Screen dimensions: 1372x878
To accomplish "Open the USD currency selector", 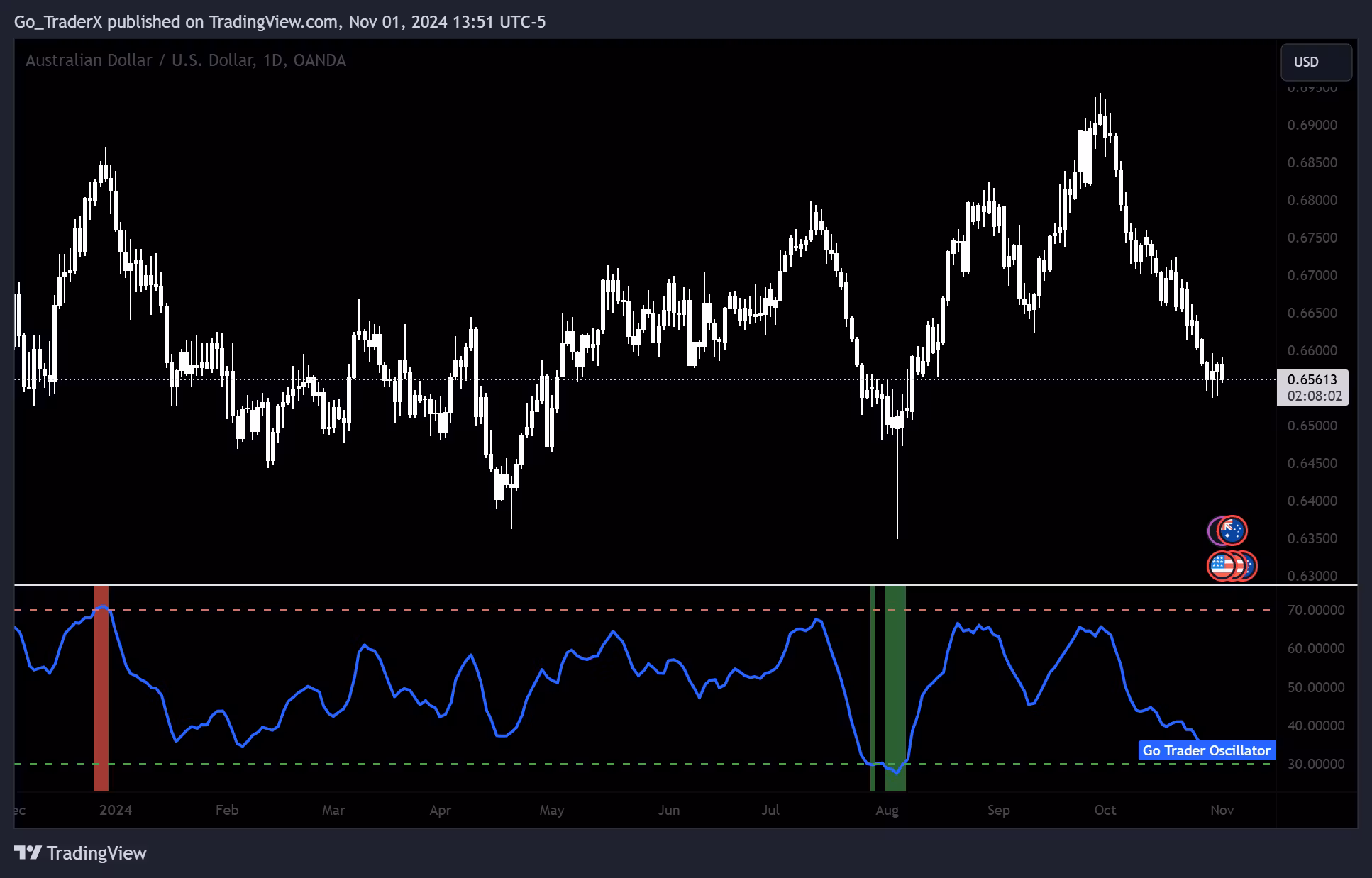I will (1315, 62).
